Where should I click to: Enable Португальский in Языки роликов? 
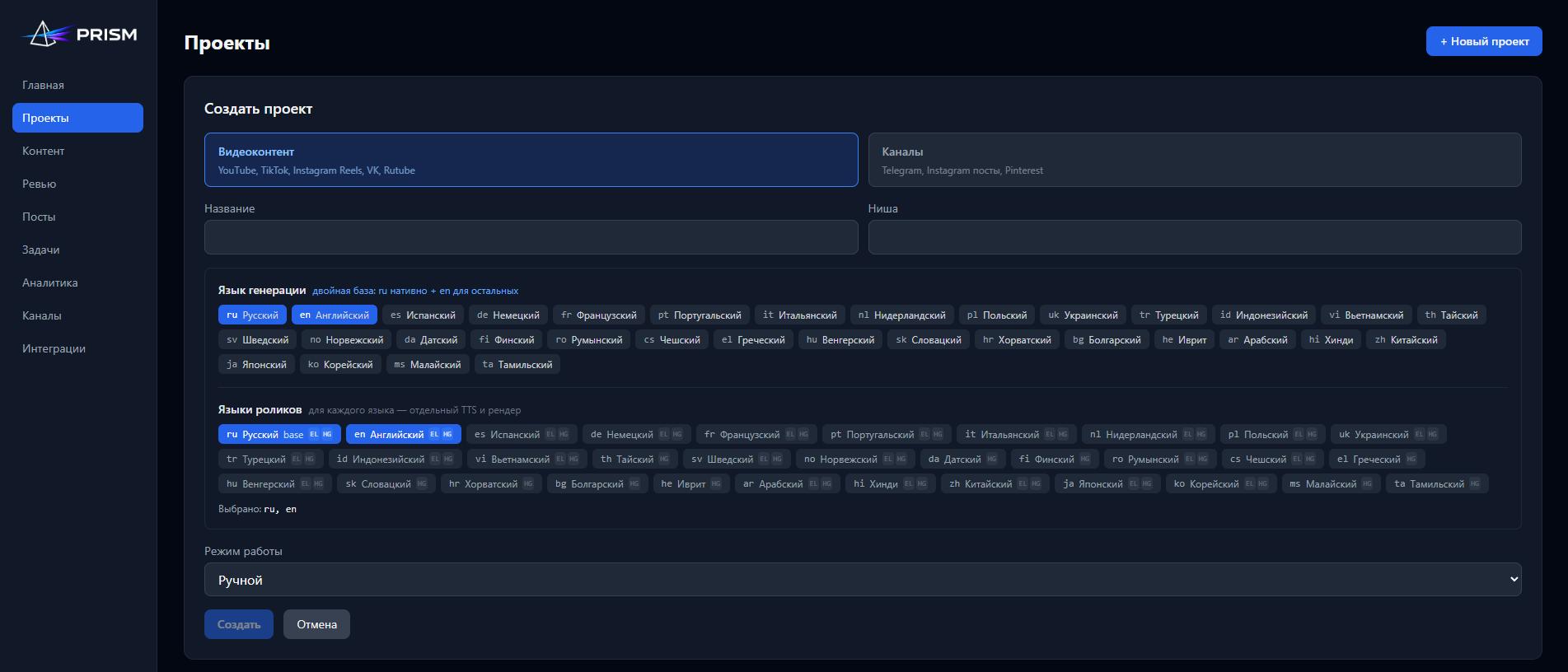pos(887,434)
